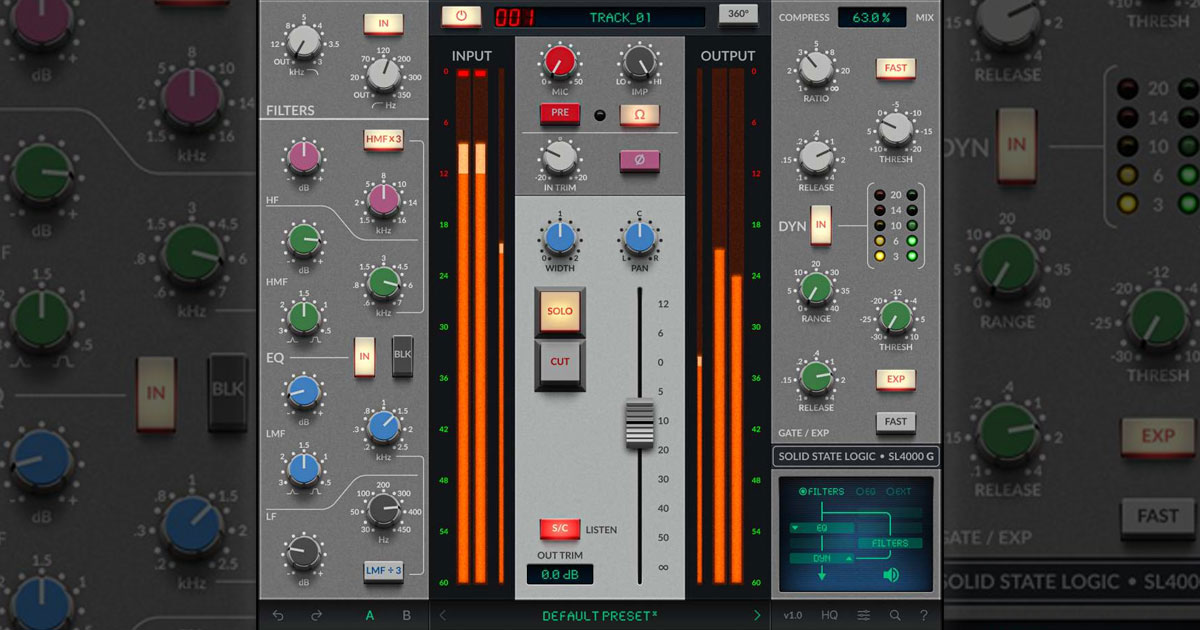Toggle the DYN IN button

pos(822,225)
